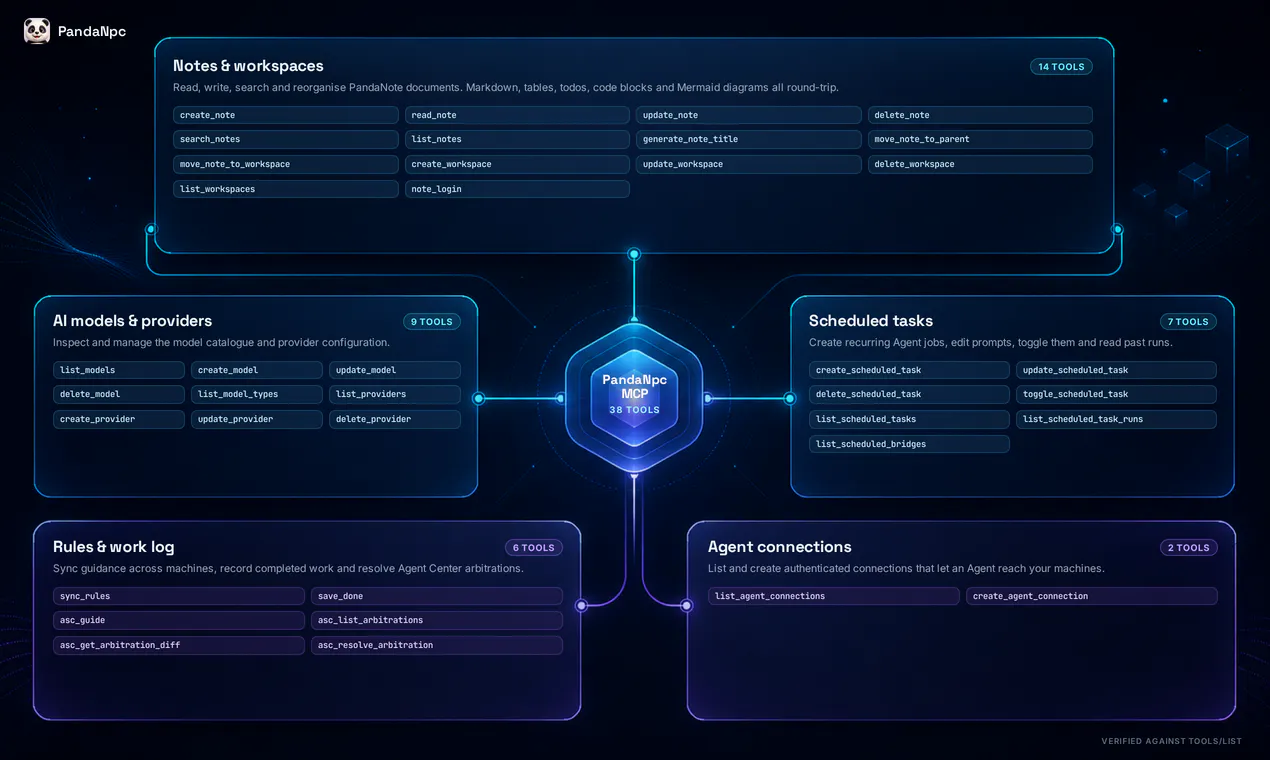Click the list_notes chip
Image resolution: width=1270 pixels, height=760 pixels.
(517, 140)
